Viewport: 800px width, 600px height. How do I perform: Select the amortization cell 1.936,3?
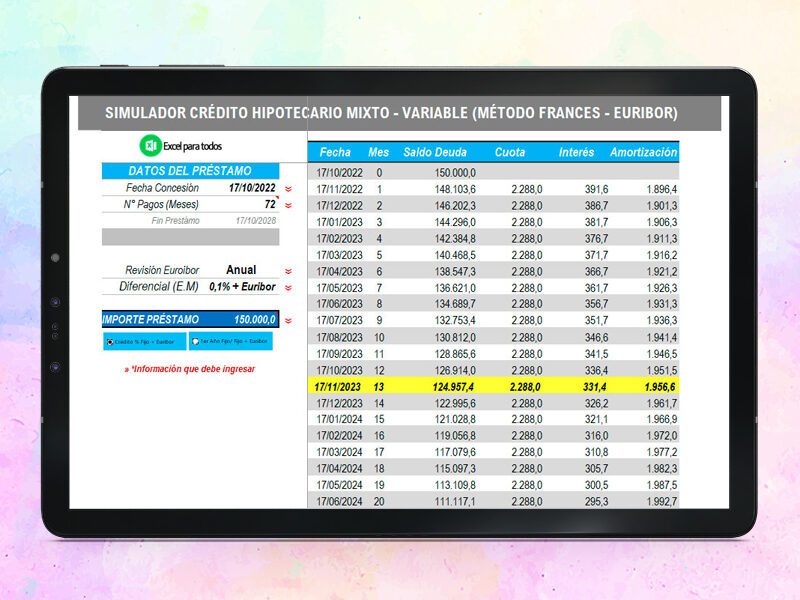point(662,320)
